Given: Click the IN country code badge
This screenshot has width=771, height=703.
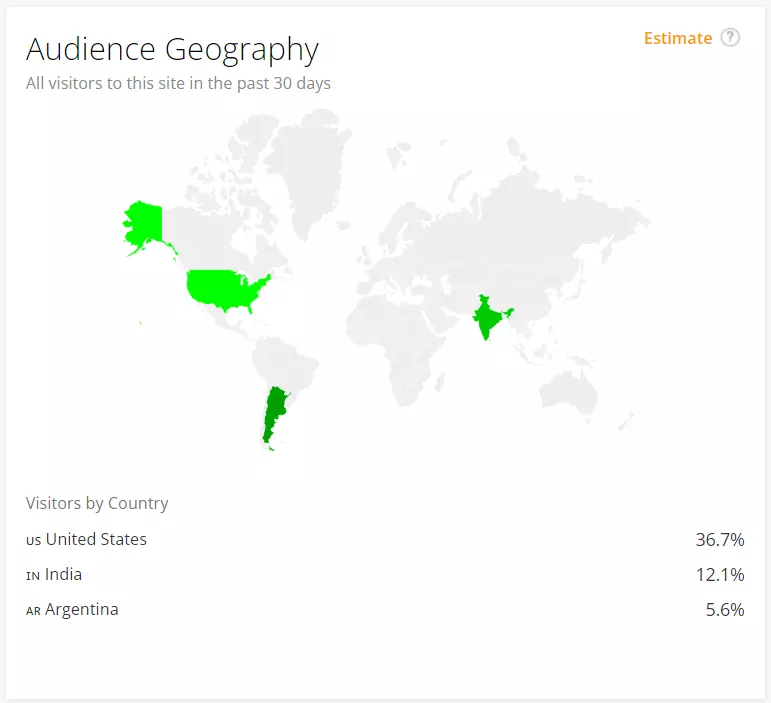Looking at the screenshot, I should [x=33, y=575].
